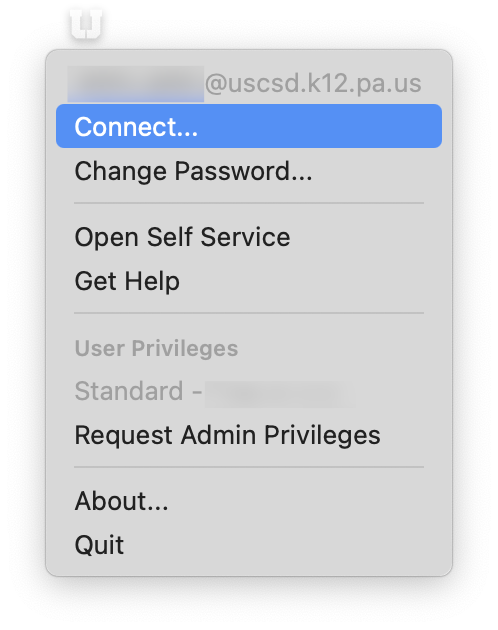This screenshot has width=498, height=630.
Task: Click the blurred username next to @uscsd.k12.pa.us
Action: 136,84
